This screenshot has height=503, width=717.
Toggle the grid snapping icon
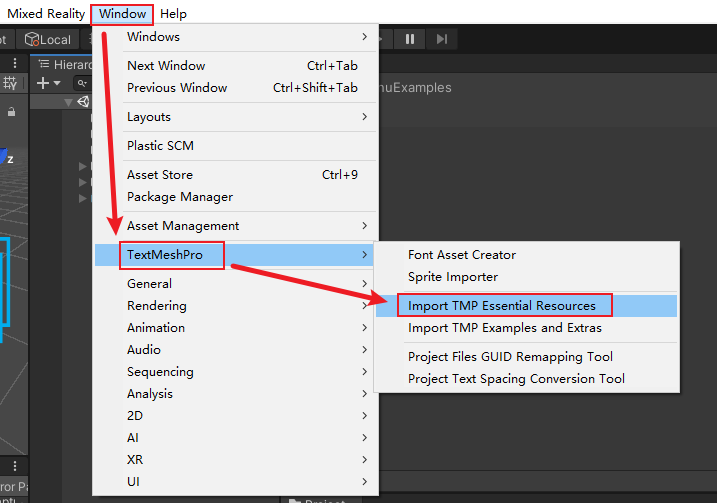10,83
